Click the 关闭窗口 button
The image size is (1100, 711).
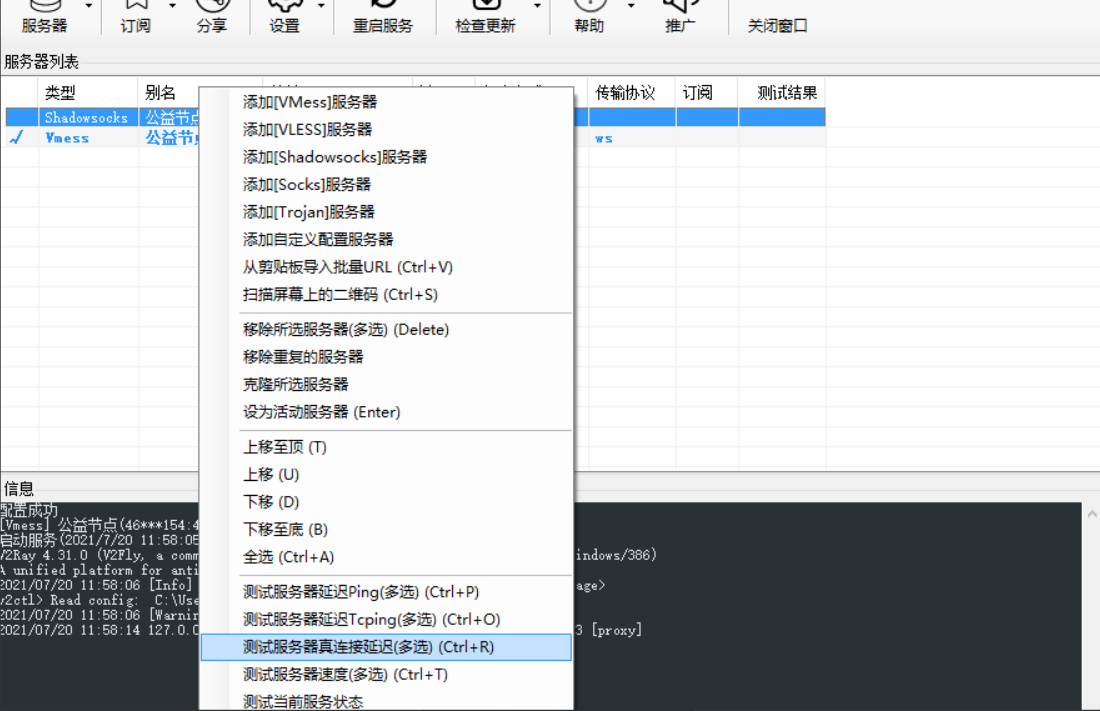(777, 26)
